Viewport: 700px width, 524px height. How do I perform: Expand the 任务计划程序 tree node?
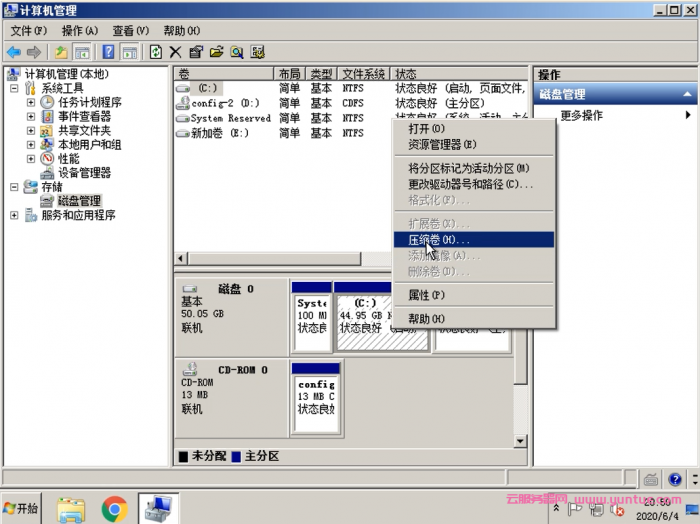[31, 102]
